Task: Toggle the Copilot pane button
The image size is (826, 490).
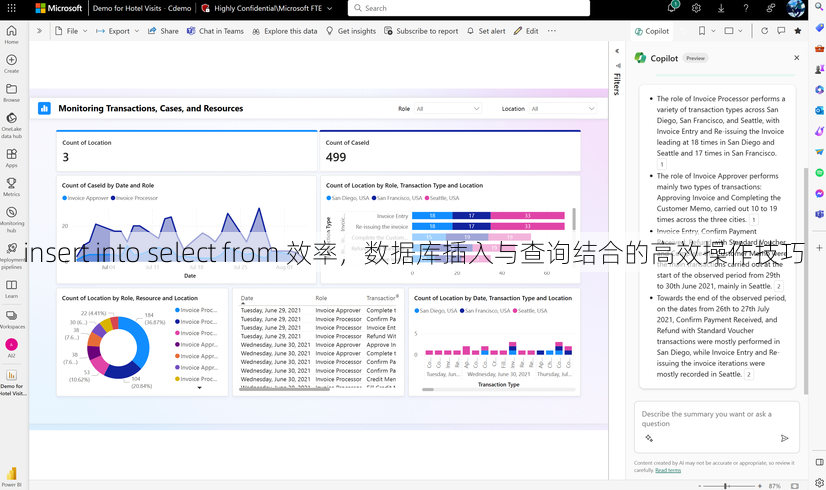Action: click(652, 31)
